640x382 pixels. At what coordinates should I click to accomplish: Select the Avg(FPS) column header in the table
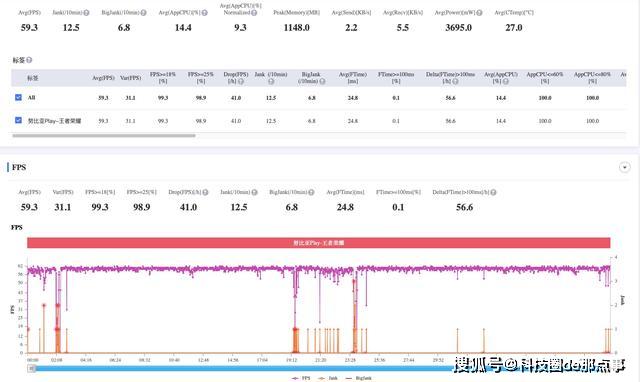click(103, 78)
